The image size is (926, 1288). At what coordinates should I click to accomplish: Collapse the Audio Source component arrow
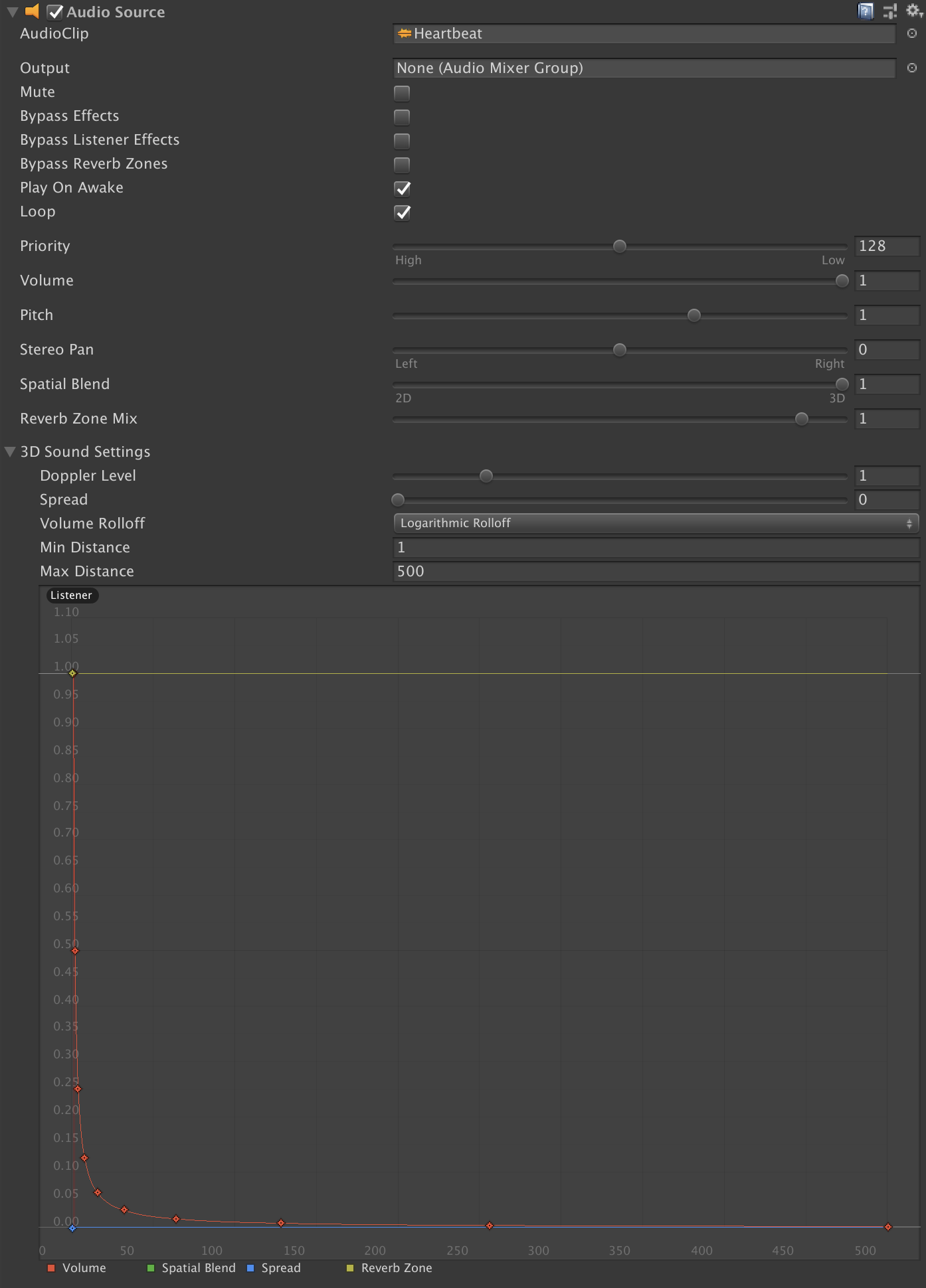pyautogui.click(x=12, y=12)
